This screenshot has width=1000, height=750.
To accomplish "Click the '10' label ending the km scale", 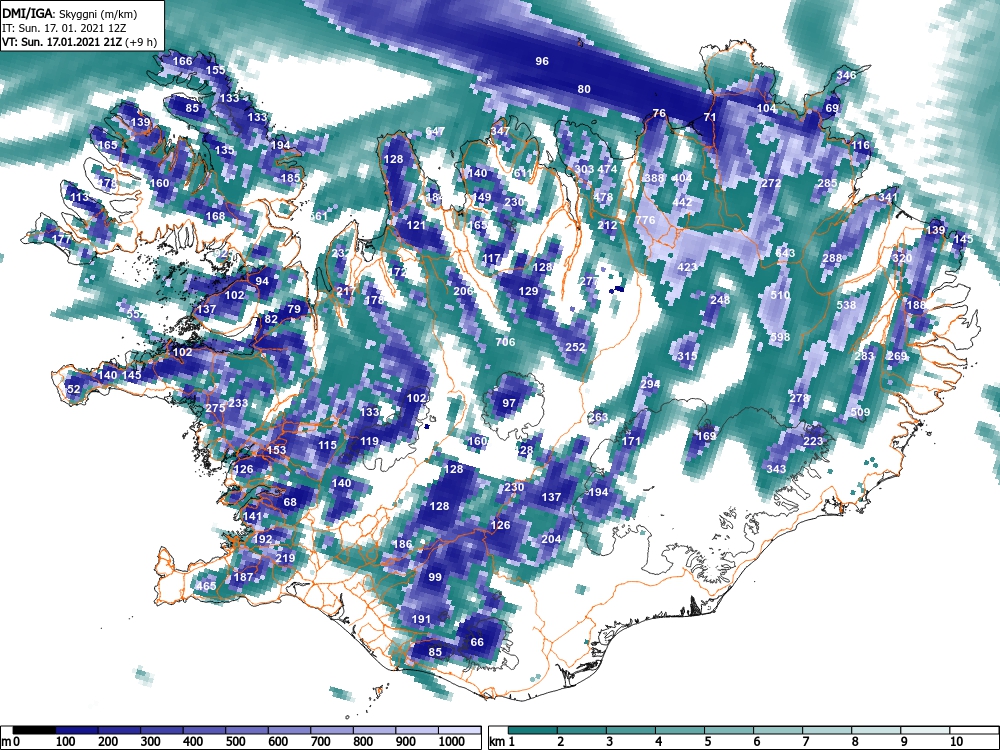I will pos(956,742).
